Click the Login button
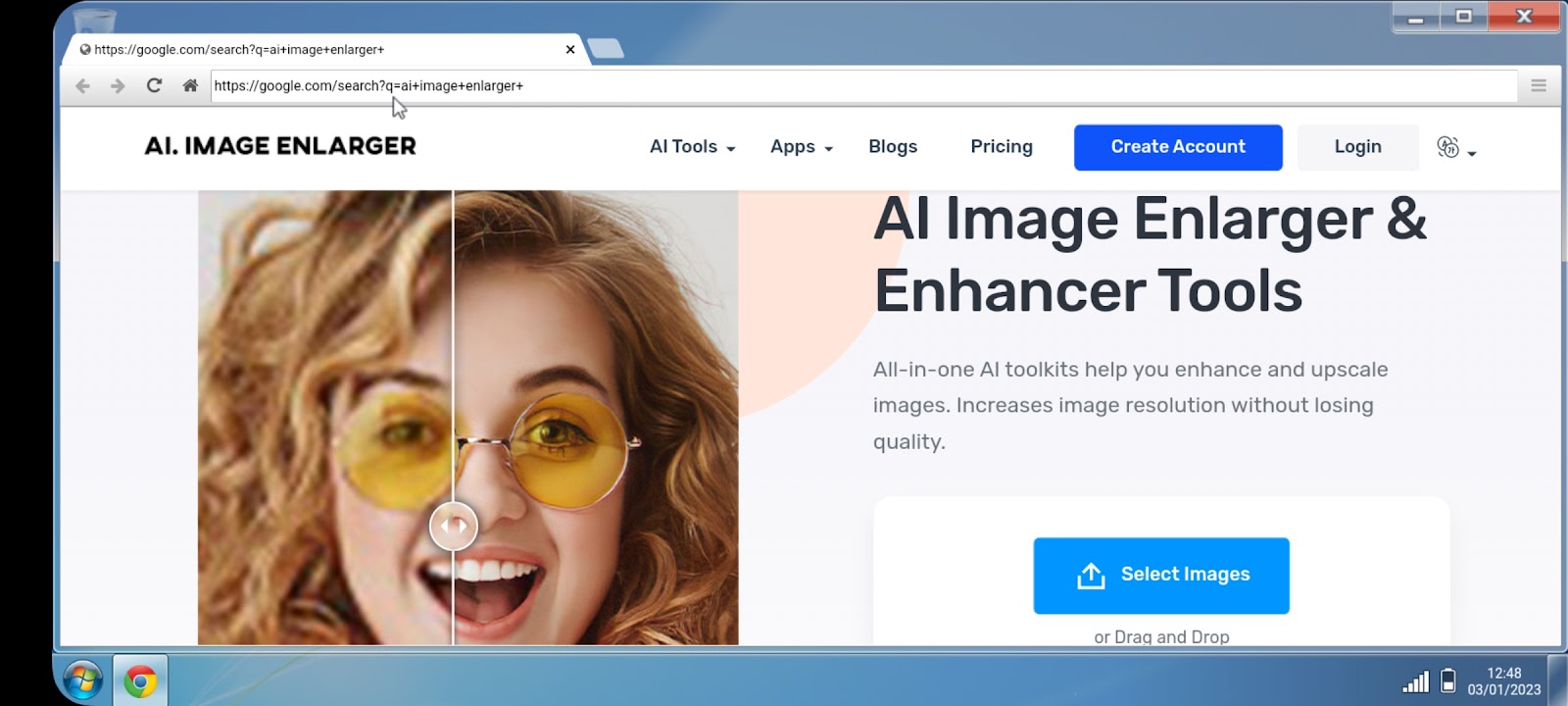Screen dimensions: 1568x706 [1357, 147]
